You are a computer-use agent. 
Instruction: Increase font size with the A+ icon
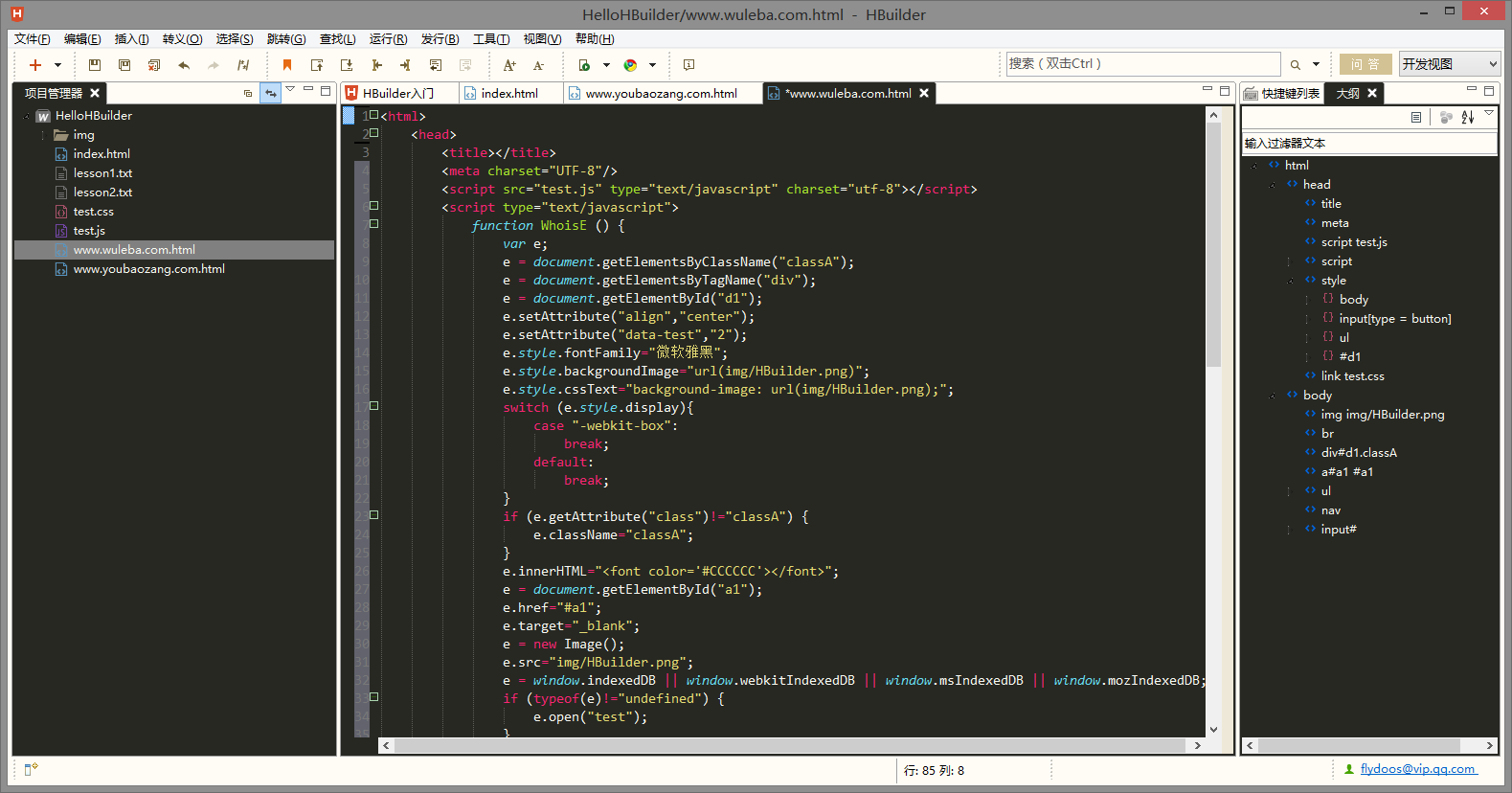(509, 65)
